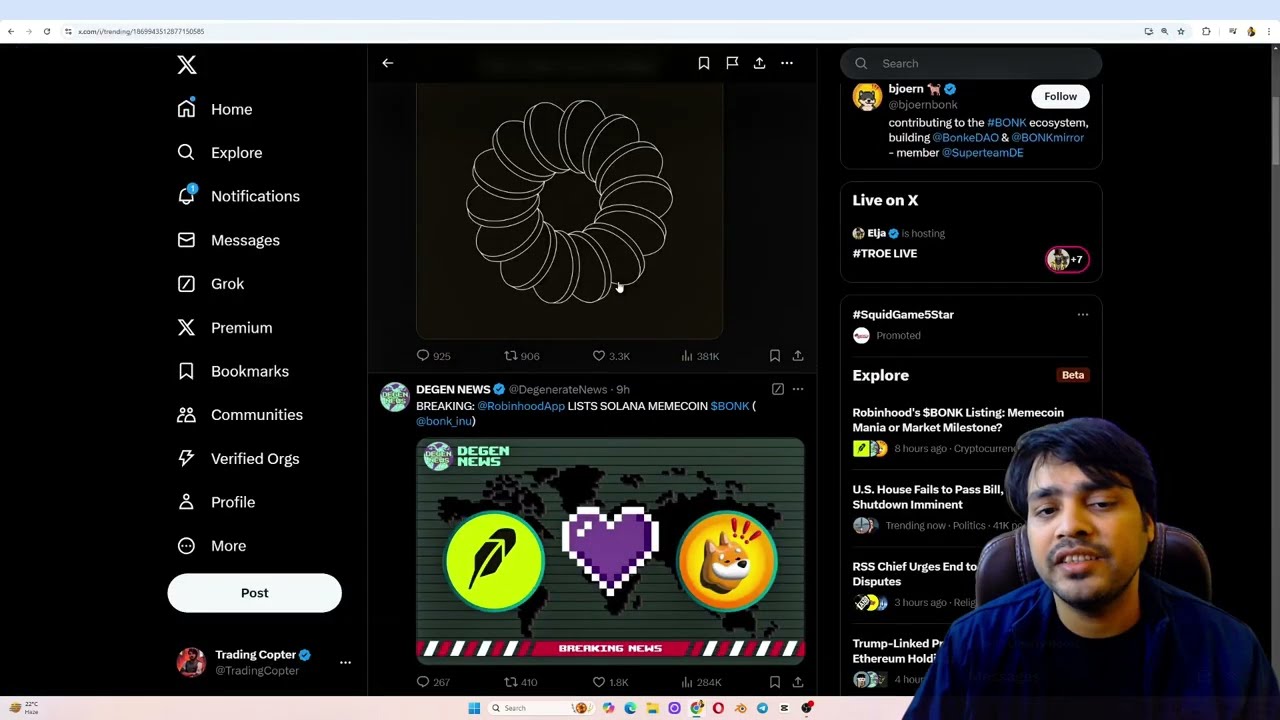Click the flag icon in the header
1280x720 pixels.
(732, 63)
